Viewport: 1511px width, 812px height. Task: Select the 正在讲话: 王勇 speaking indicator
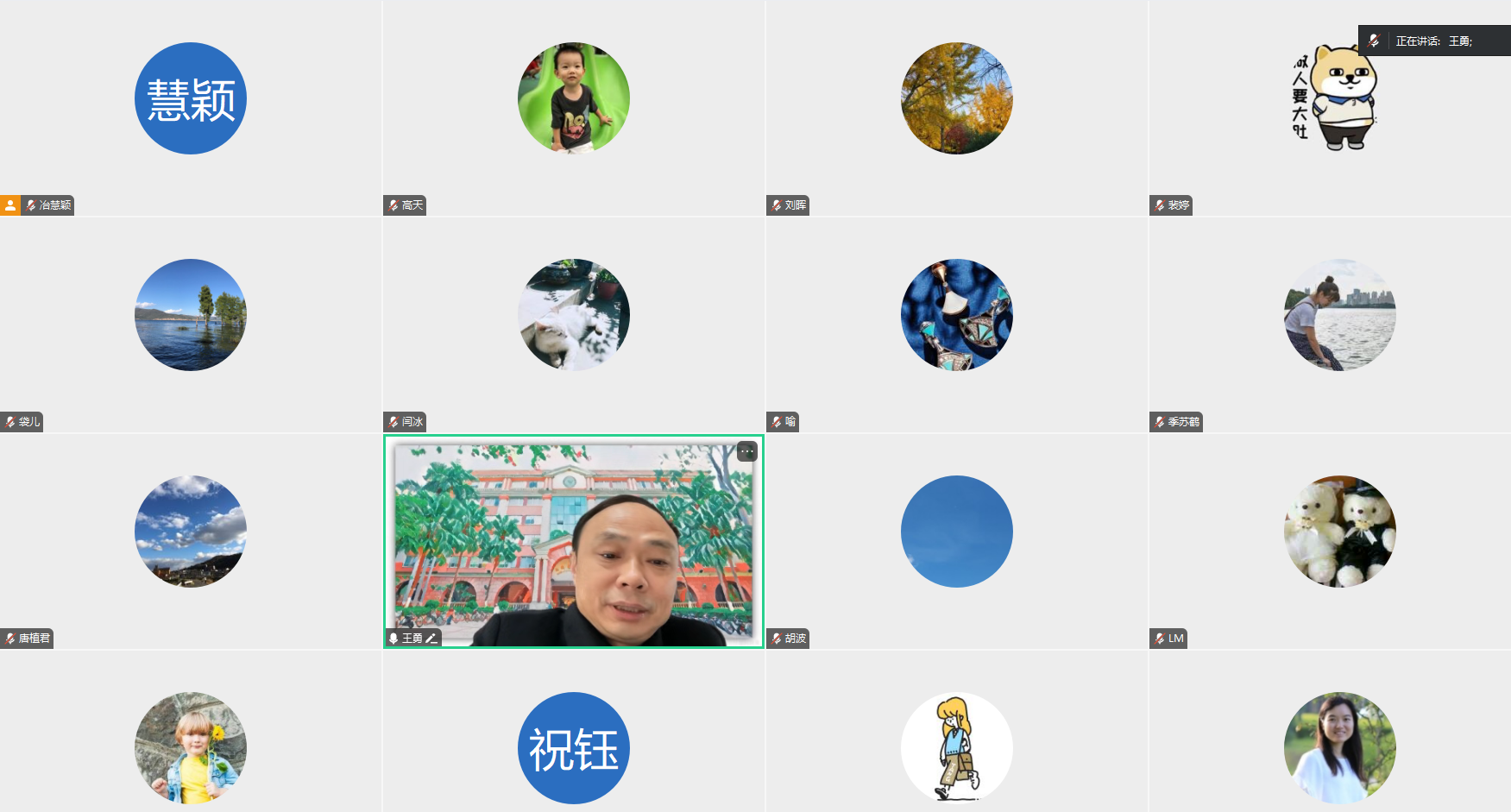point(1434,41)
